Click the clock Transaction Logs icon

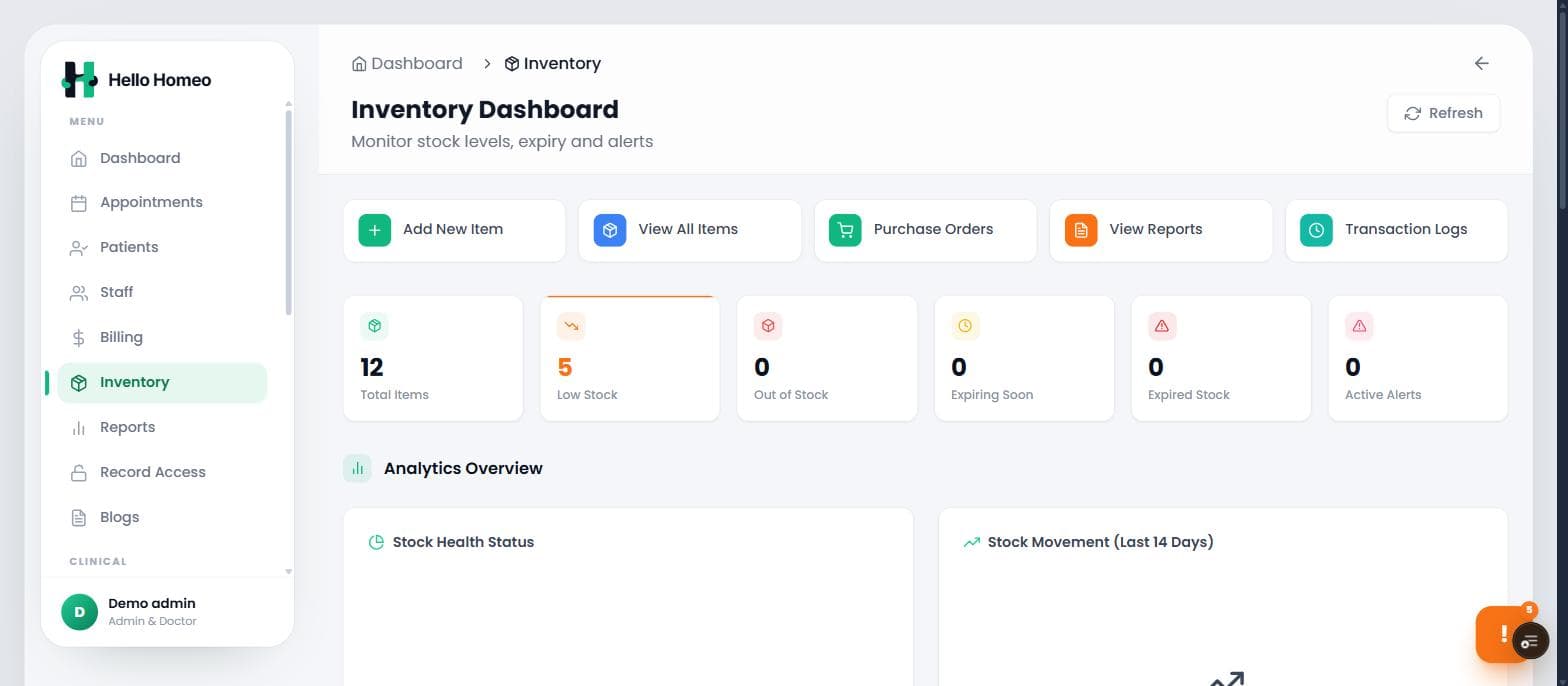click(1316, 230)
